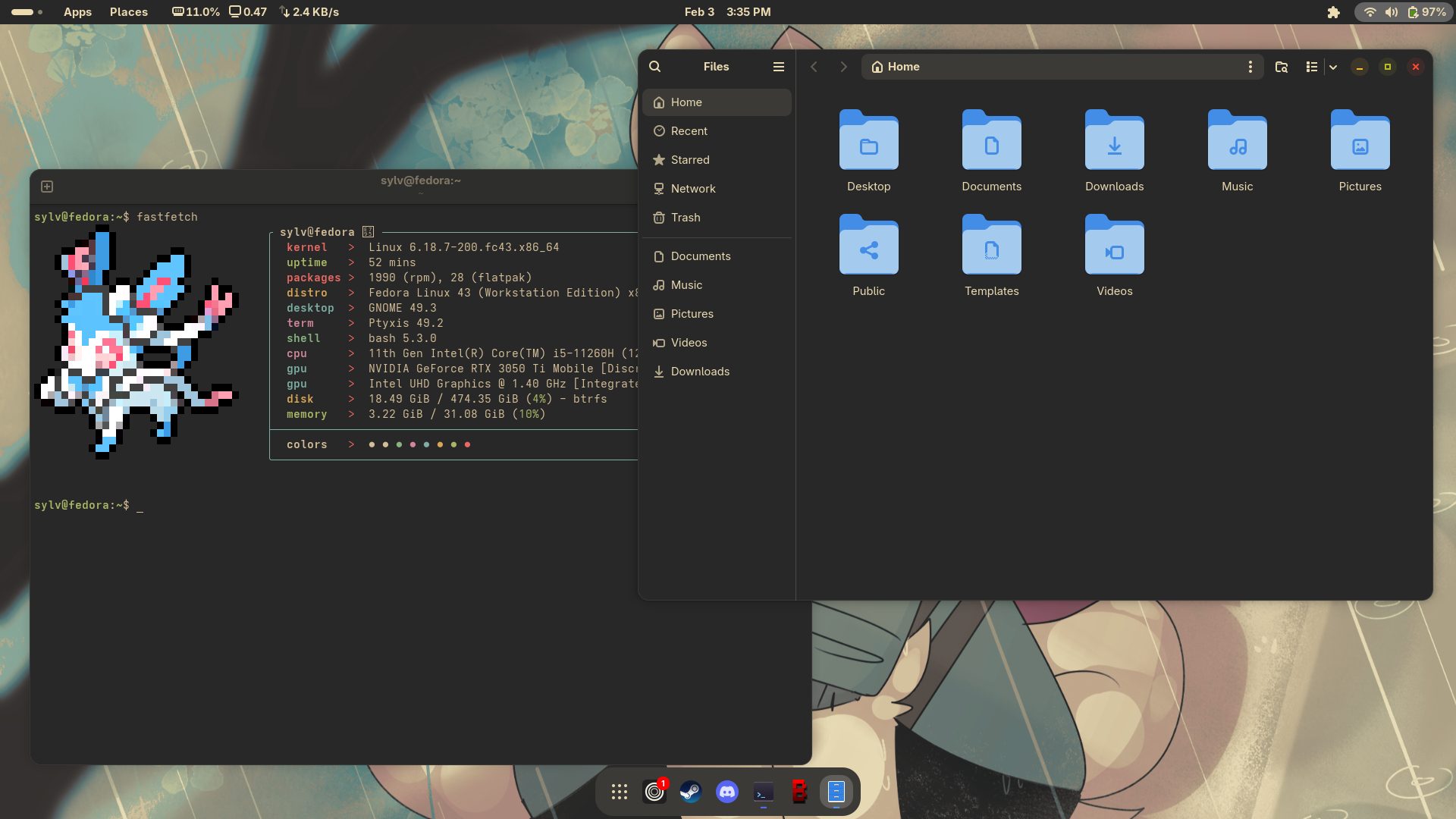Expand view options dropdown arrow
This screenshot has height=819, width=1456.
(x=1333, y=67)
